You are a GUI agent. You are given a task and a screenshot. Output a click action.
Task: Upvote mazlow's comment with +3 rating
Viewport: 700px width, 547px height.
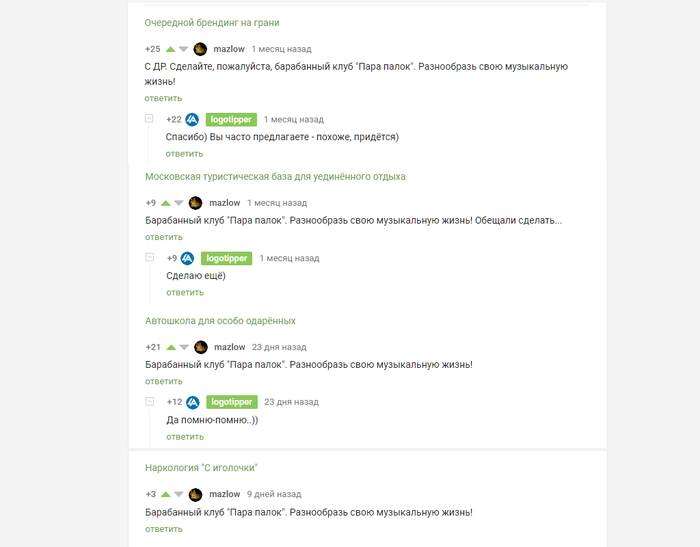(x=166, y=494)
